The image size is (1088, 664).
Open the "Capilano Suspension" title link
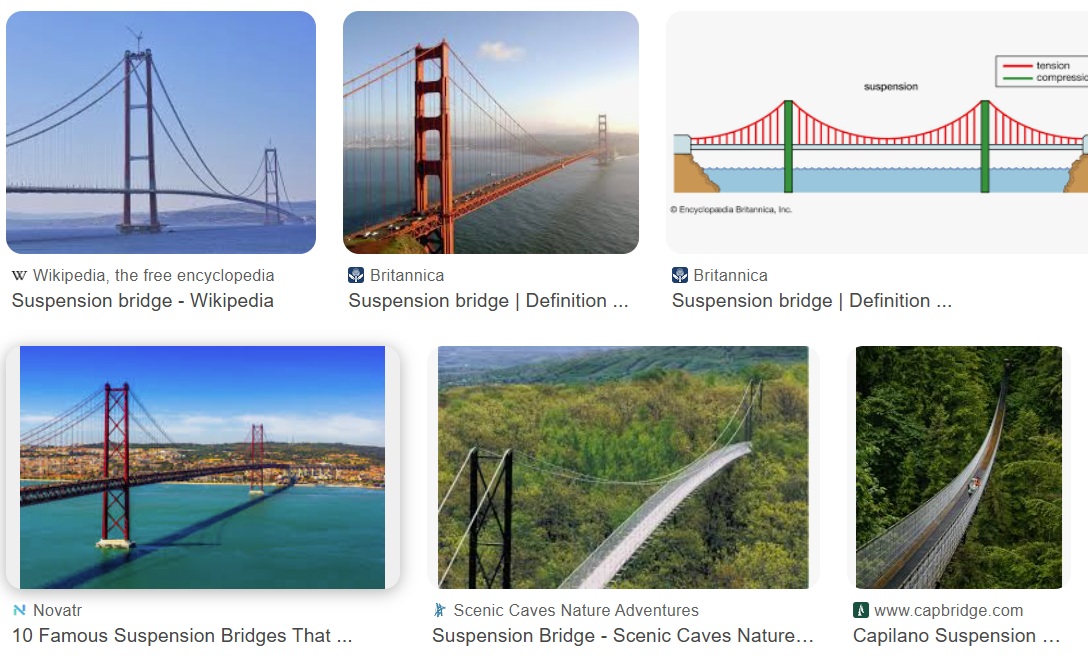click(x=956, y=636)
